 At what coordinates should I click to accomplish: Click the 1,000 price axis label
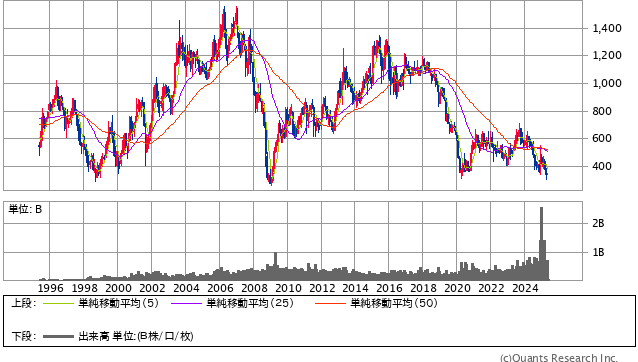(x=607, y=83)
